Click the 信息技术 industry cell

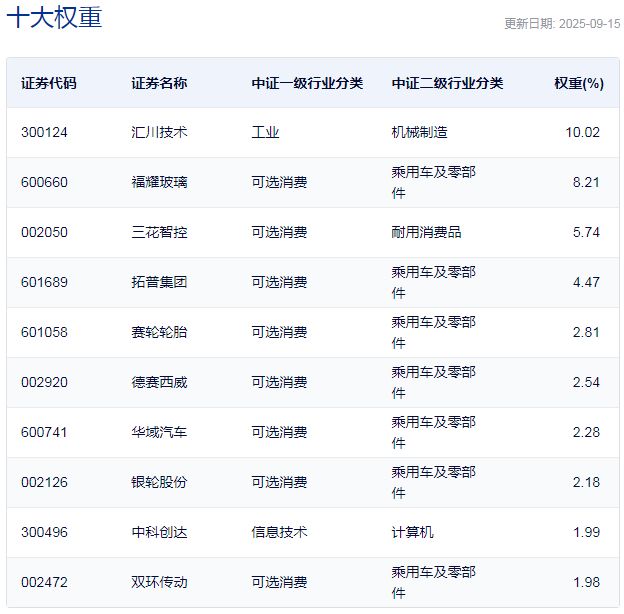click(x=279, y=532)
